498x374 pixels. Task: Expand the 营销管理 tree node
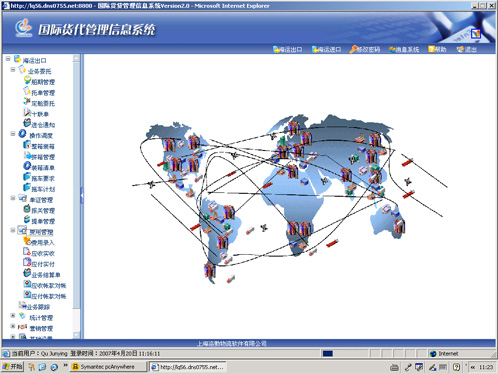point(13,326)
